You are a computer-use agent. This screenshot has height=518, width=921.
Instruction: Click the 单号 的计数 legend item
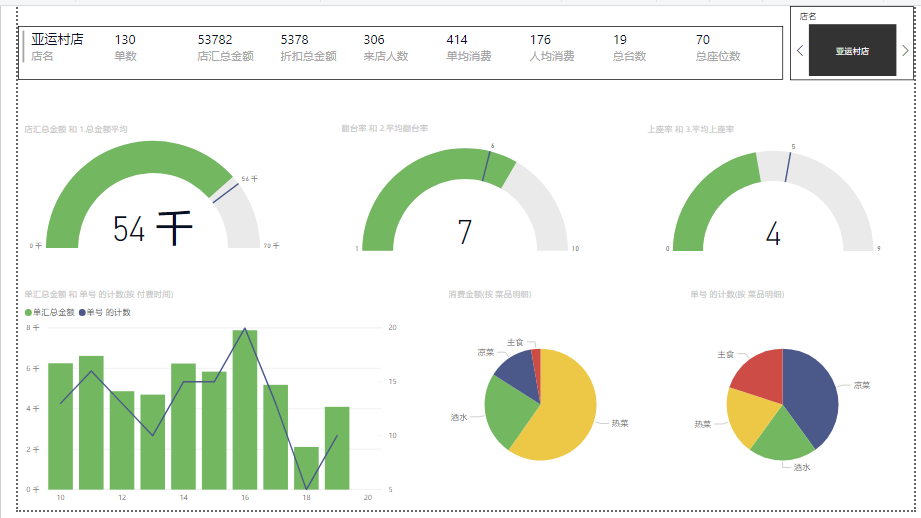click(105, 312)
